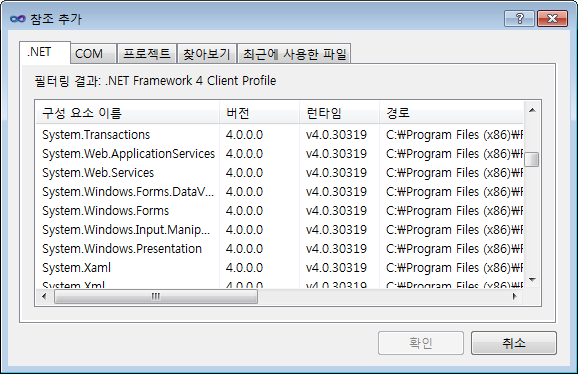Close the 참조 추가 dialog
The width and height of the screenshot is (578, 374).
pyautogui.click(x=552, y=18)
